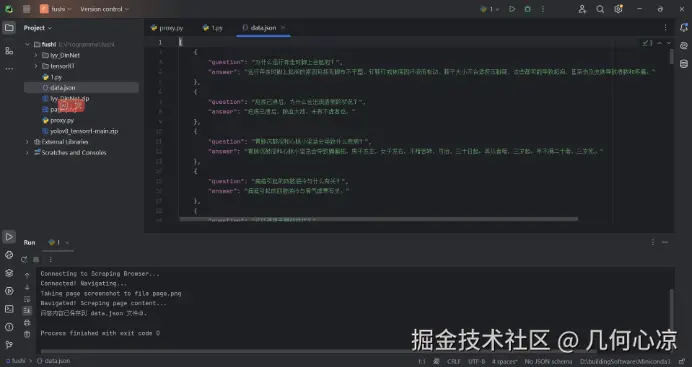Minimize the Run tool window
This screenshot has height=367, width=692.
(665, 242)
